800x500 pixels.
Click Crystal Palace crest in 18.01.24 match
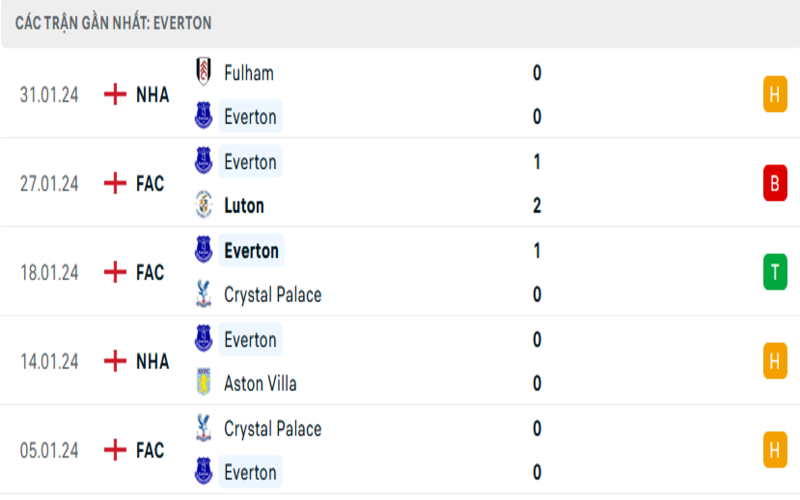point(204,294)
